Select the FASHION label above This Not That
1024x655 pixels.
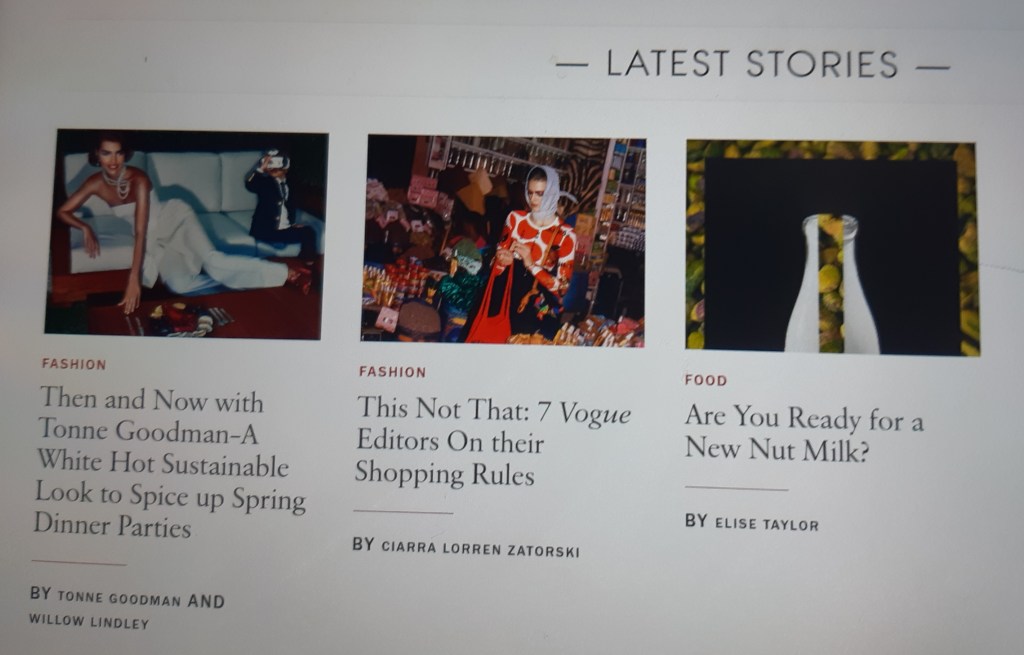pos(392,372)
